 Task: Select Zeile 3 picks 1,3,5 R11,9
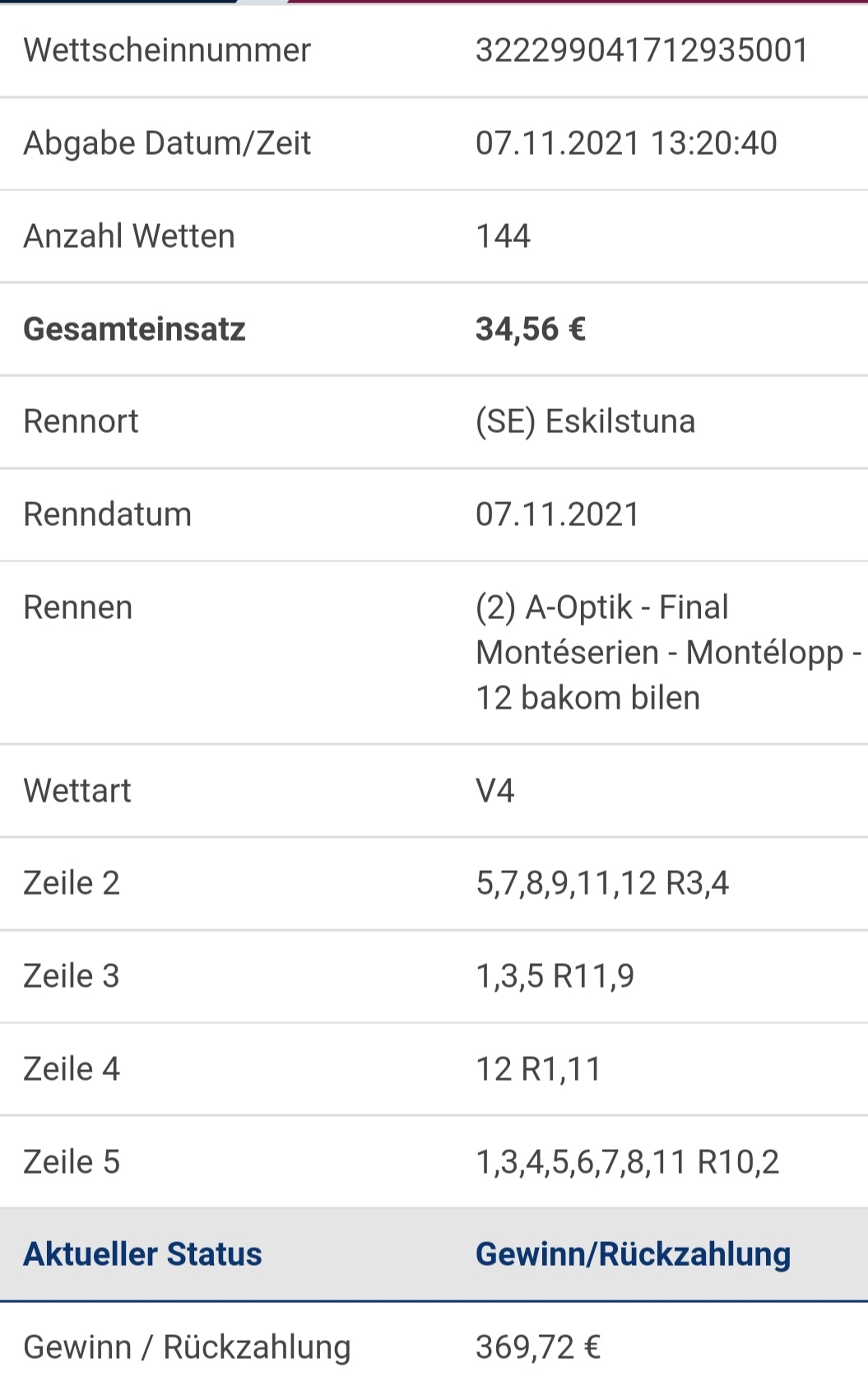click(555, 977)
